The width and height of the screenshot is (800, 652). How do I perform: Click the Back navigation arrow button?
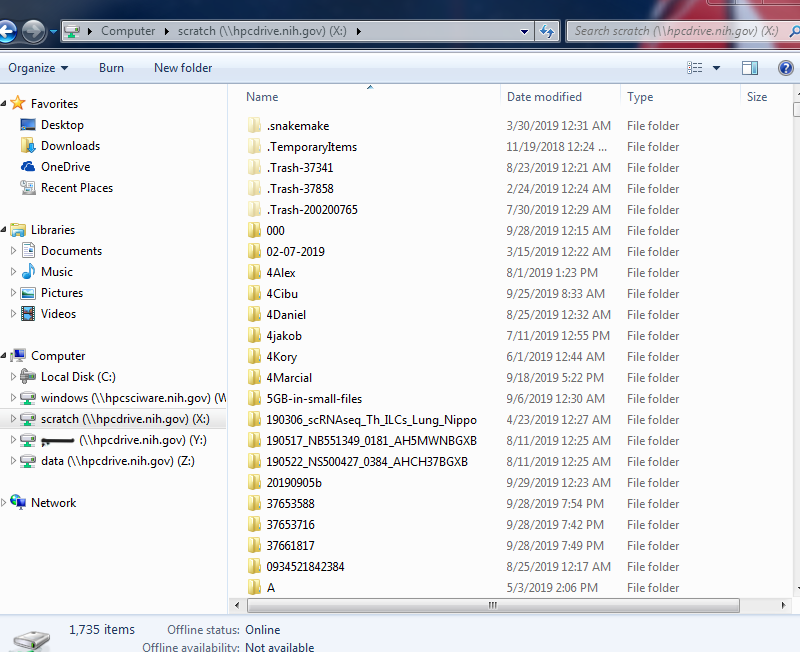click(7, 31)
